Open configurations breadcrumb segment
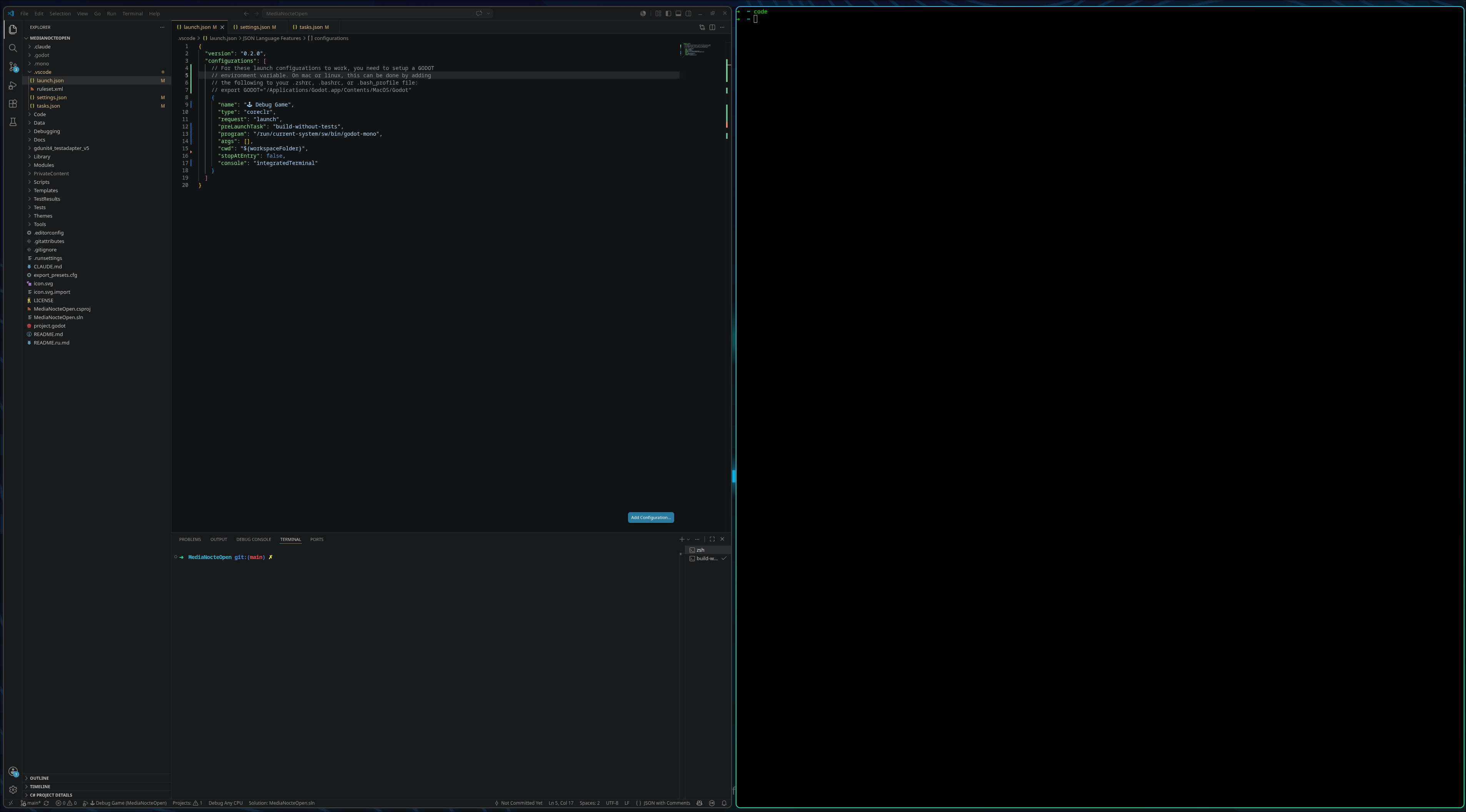 (328, 39)
